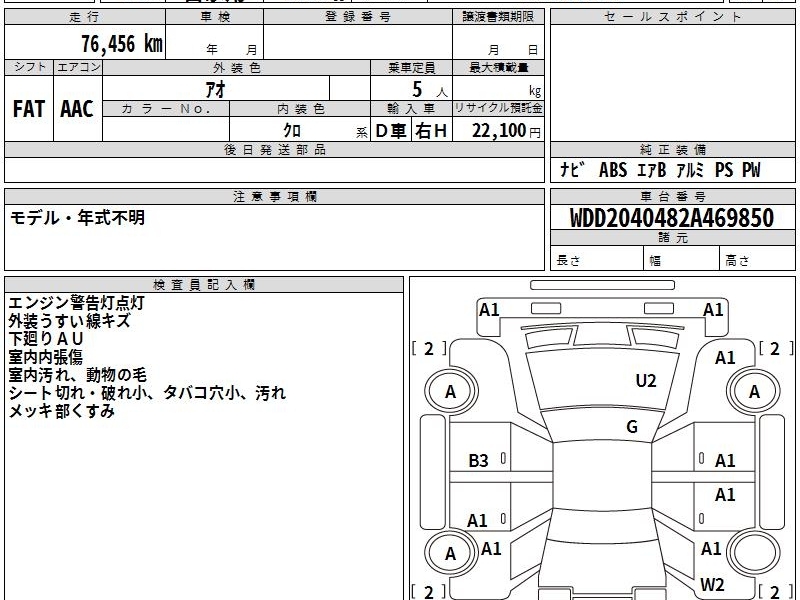Click the seating capacity value 5
Image resolution: width=800 pixels, height=600 pixels.
pyautogui.click(x=417, y=89)
